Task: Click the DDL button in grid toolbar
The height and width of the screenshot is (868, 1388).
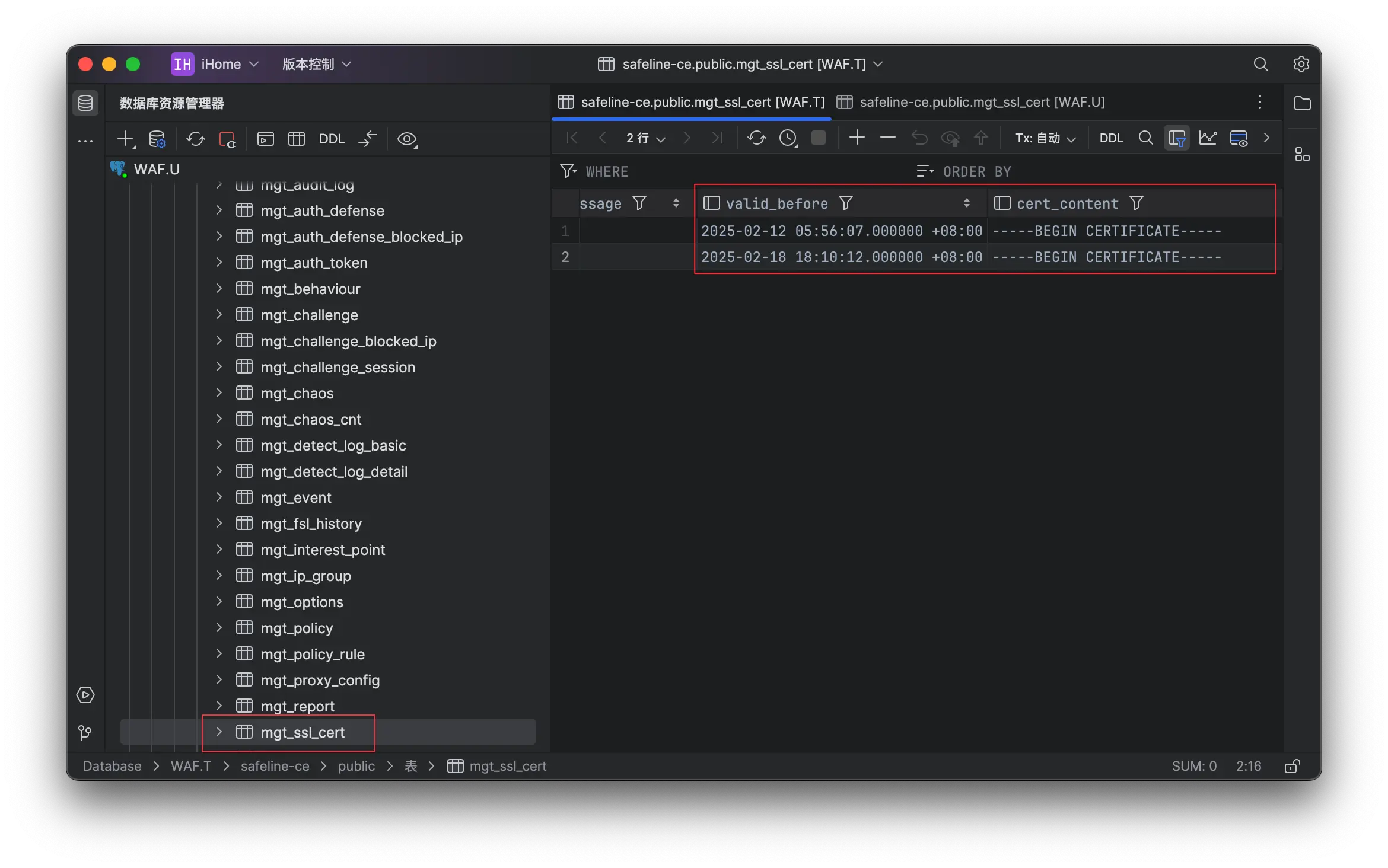Action: 1111,138
